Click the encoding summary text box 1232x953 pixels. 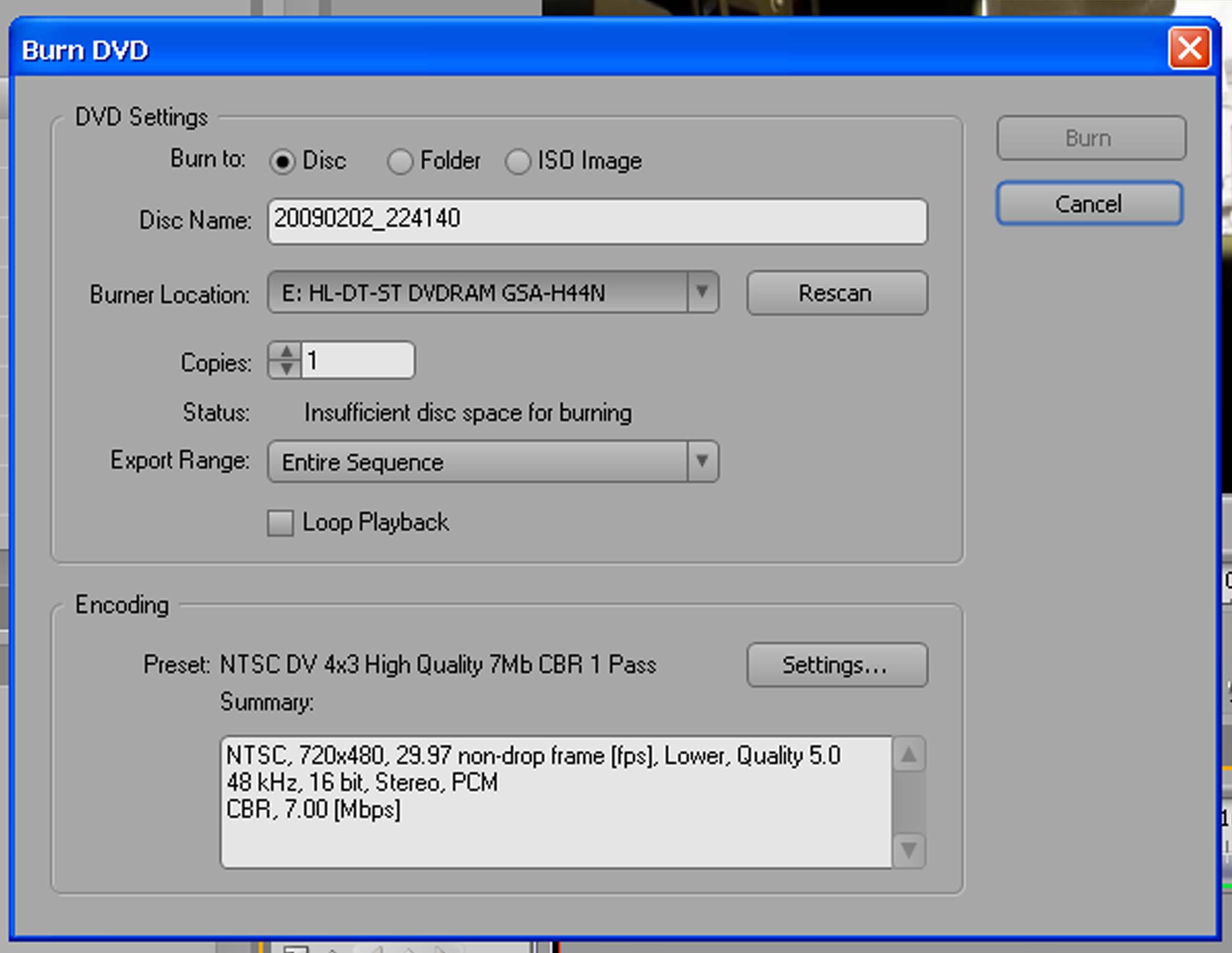(x=555, y=802)
